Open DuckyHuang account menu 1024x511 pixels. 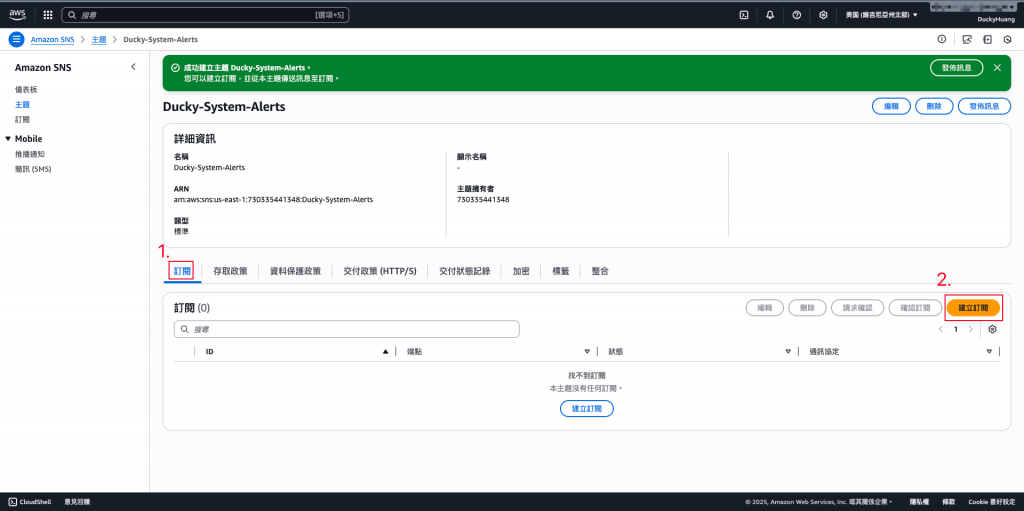point(994,19)
